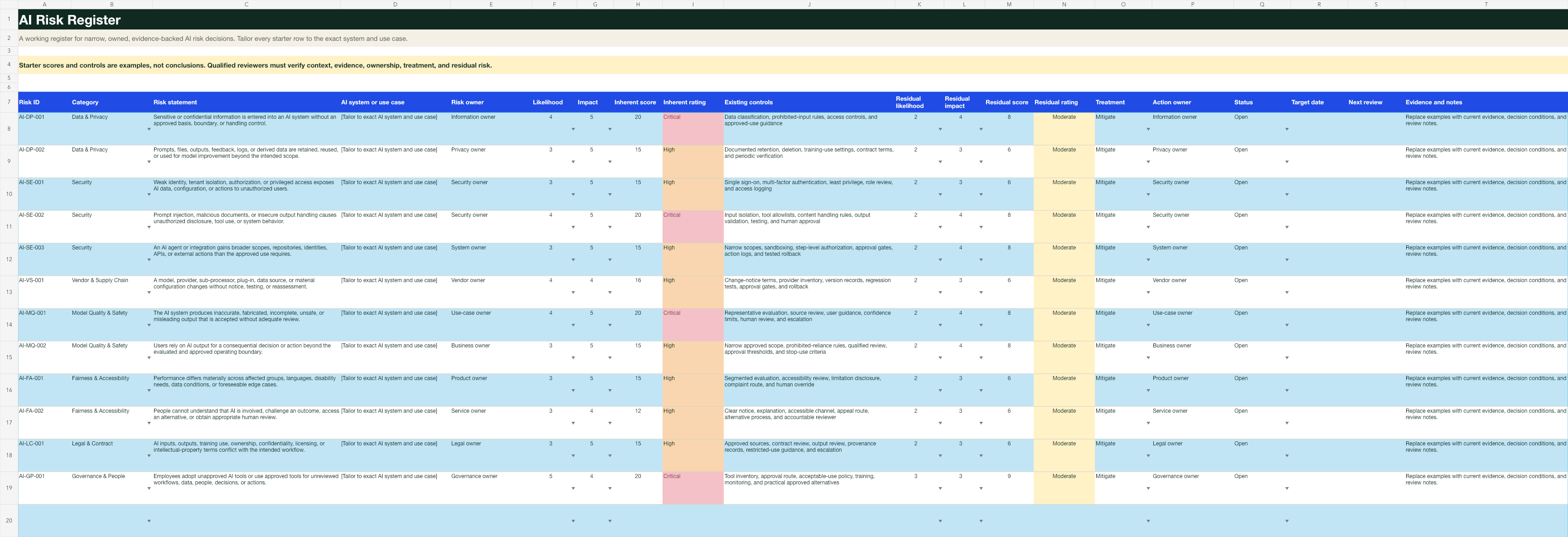Select the 'AI system or use case' header
Image resolution: width=1568 pixels, height=537 pixels.
click(395, 103)
